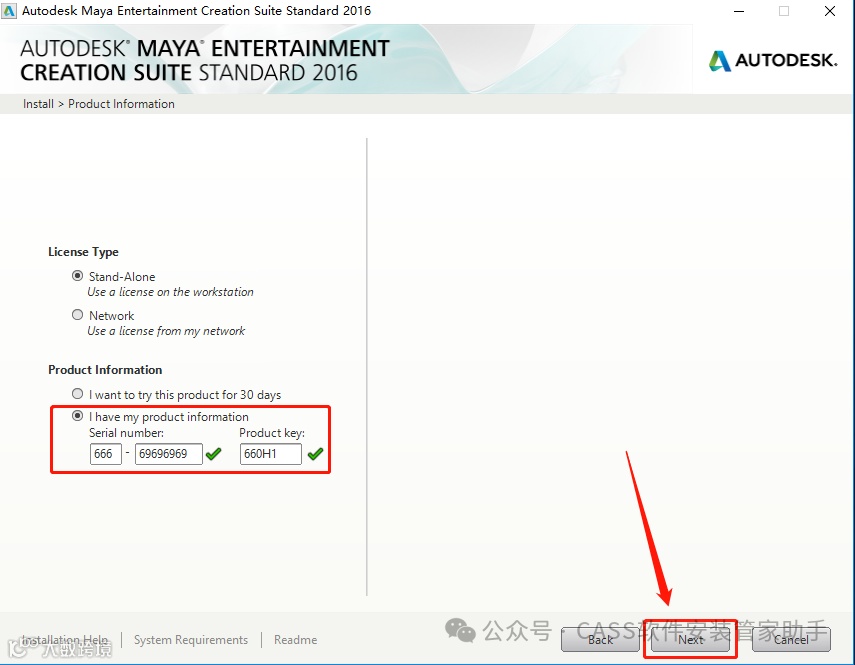This screenshot has height=665, width=855.
Task: Cancel the installation
Action: tap(791, 639)
